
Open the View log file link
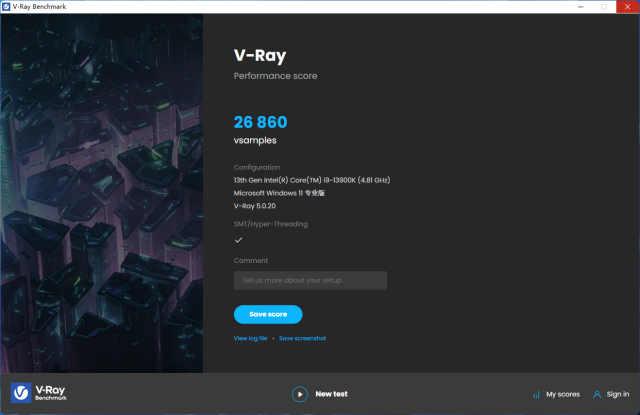tap(251, 338)
